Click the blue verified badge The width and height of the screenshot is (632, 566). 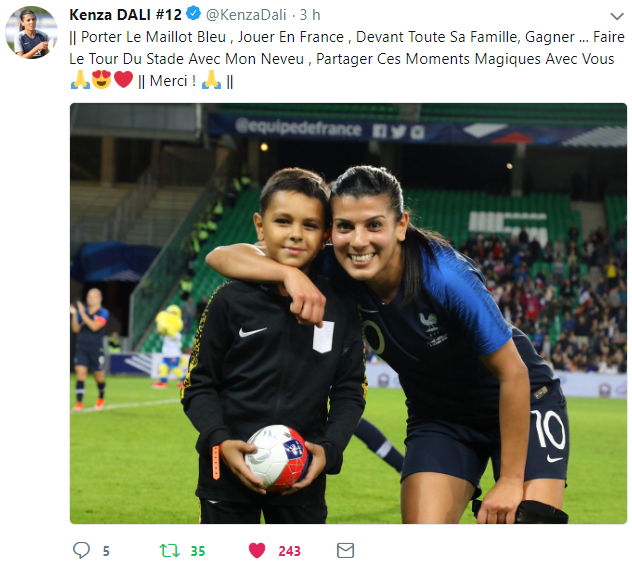click(193, 14)
